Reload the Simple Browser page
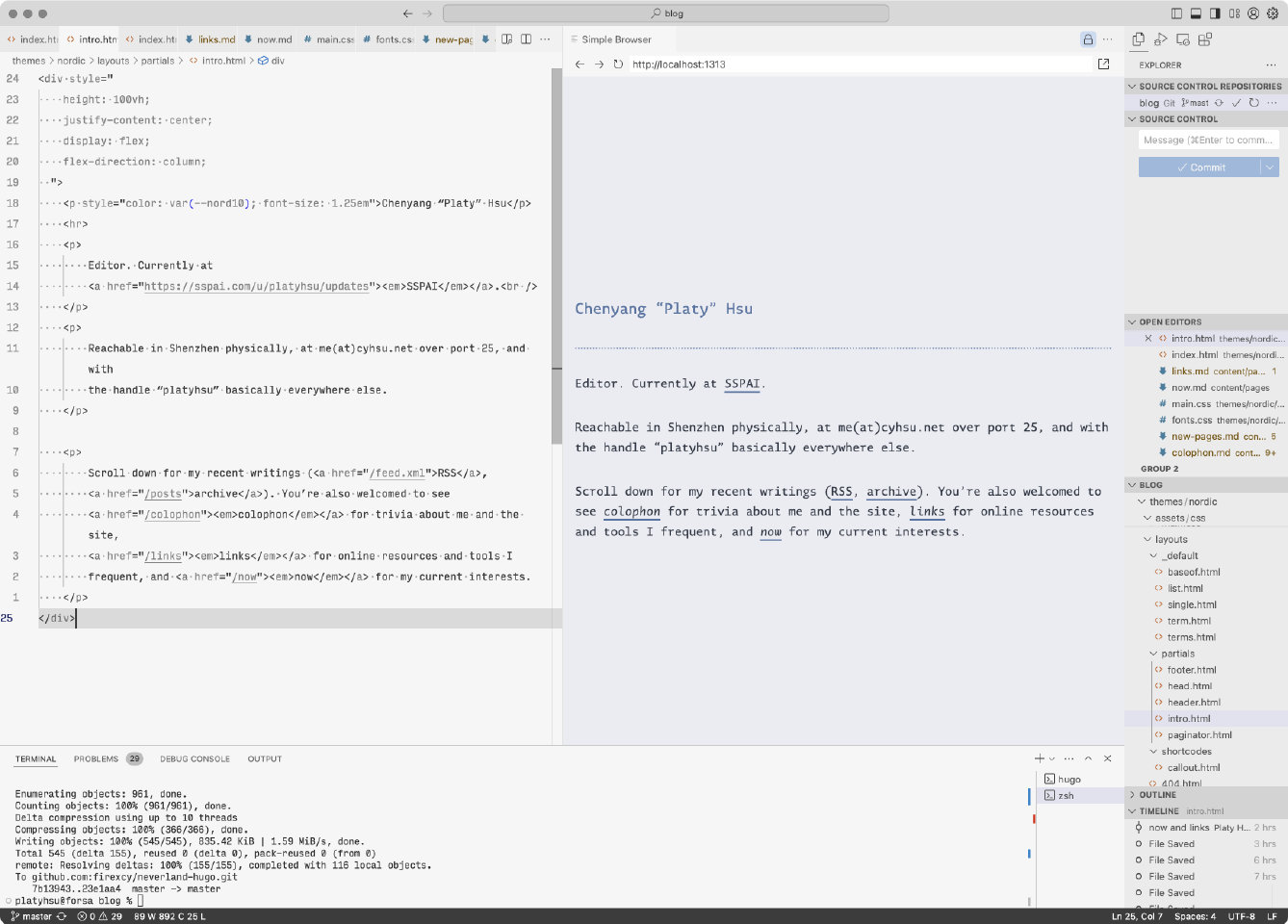 pos(618,64)
